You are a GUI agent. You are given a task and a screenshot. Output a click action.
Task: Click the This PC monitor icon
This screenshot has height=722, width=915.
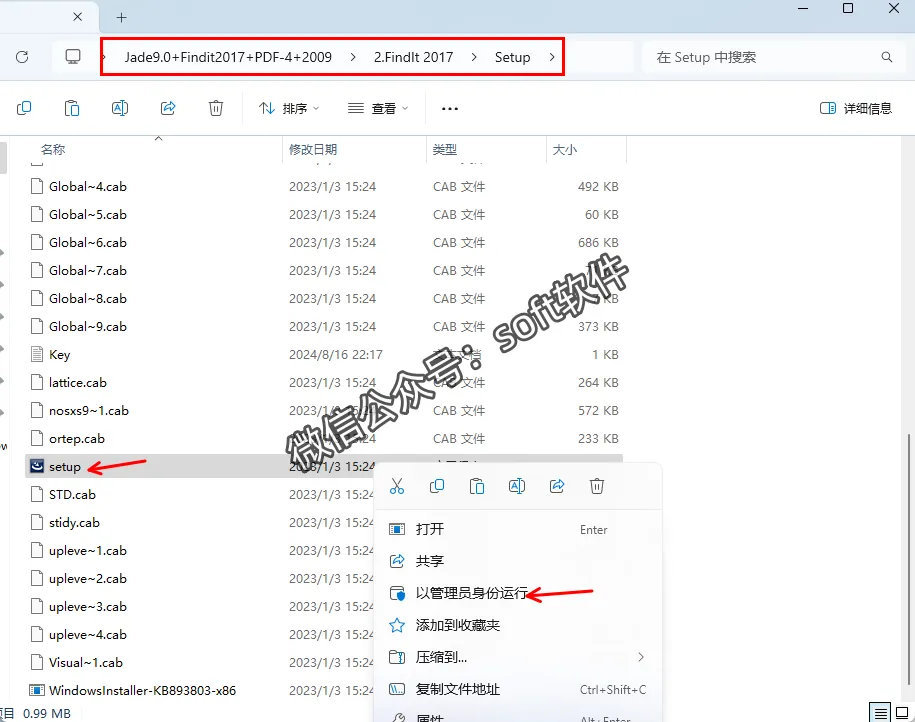point(73,57)
